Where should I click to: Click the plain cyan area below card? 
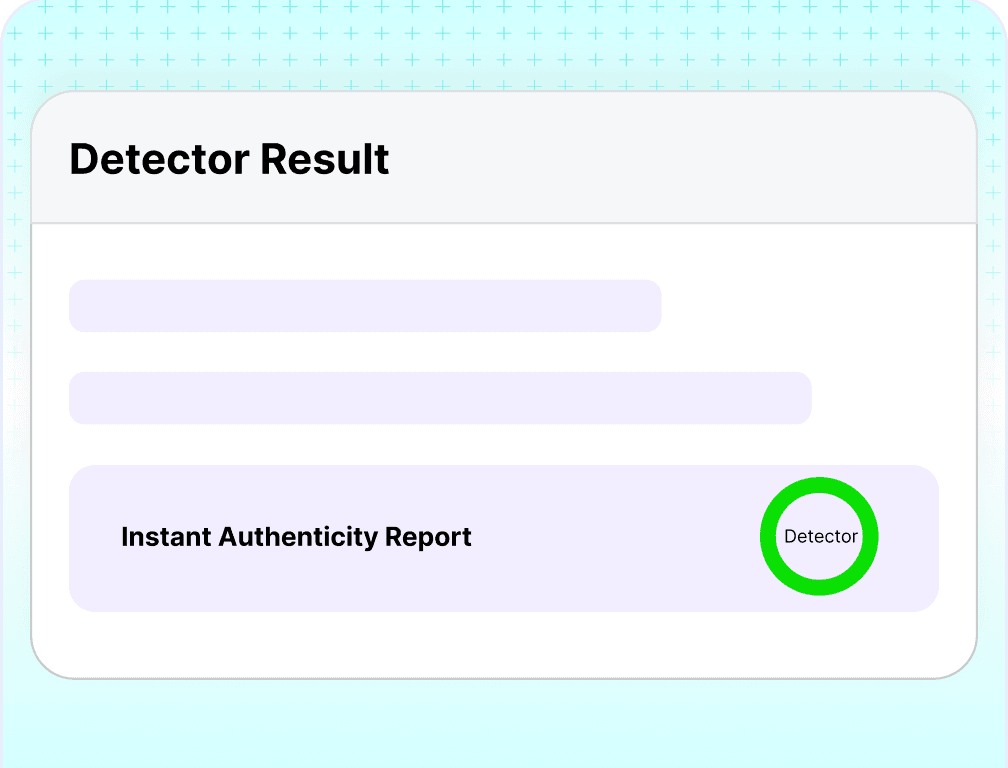click(x=504, y=725)
